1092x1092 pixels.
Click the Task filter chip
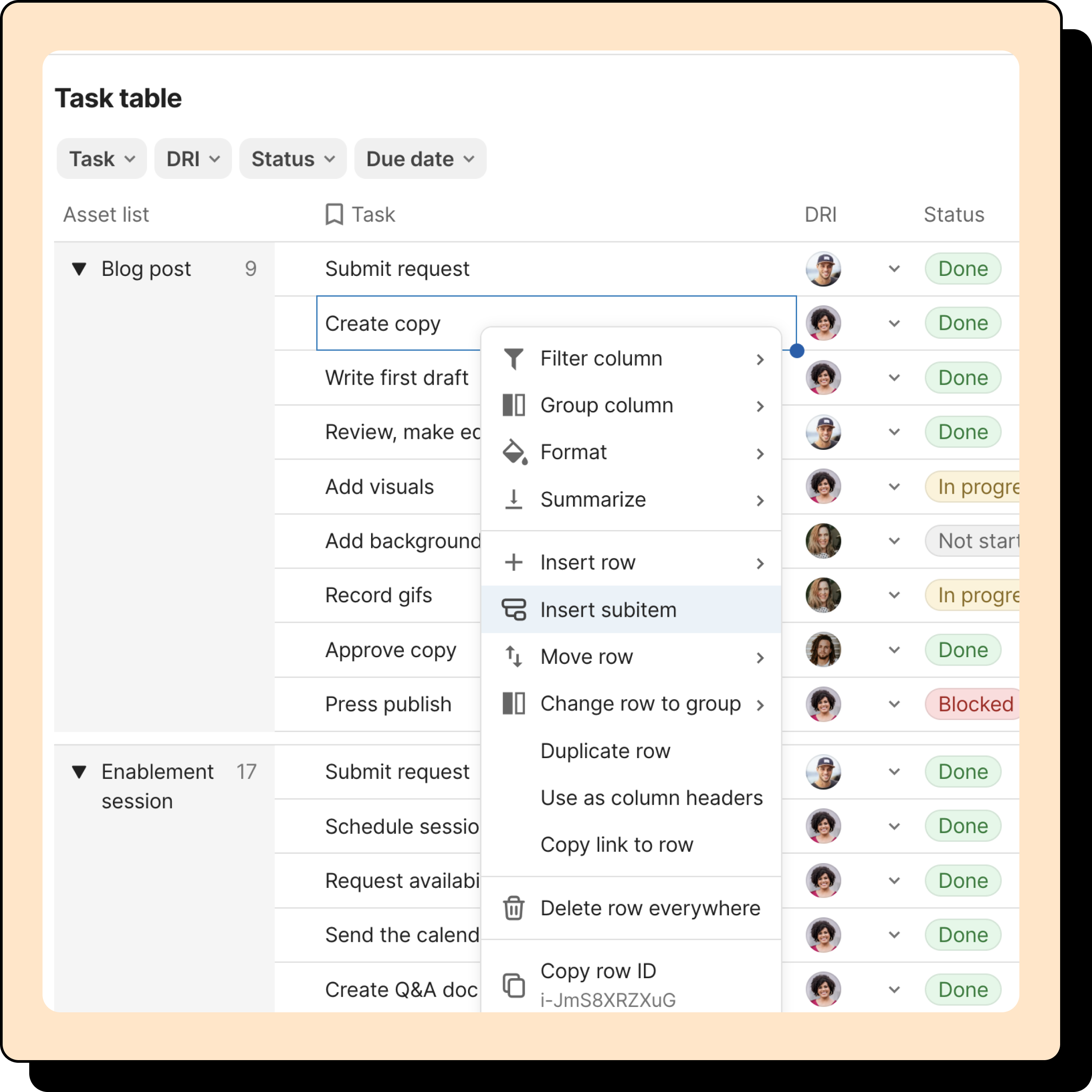click(x=102, y=159)
